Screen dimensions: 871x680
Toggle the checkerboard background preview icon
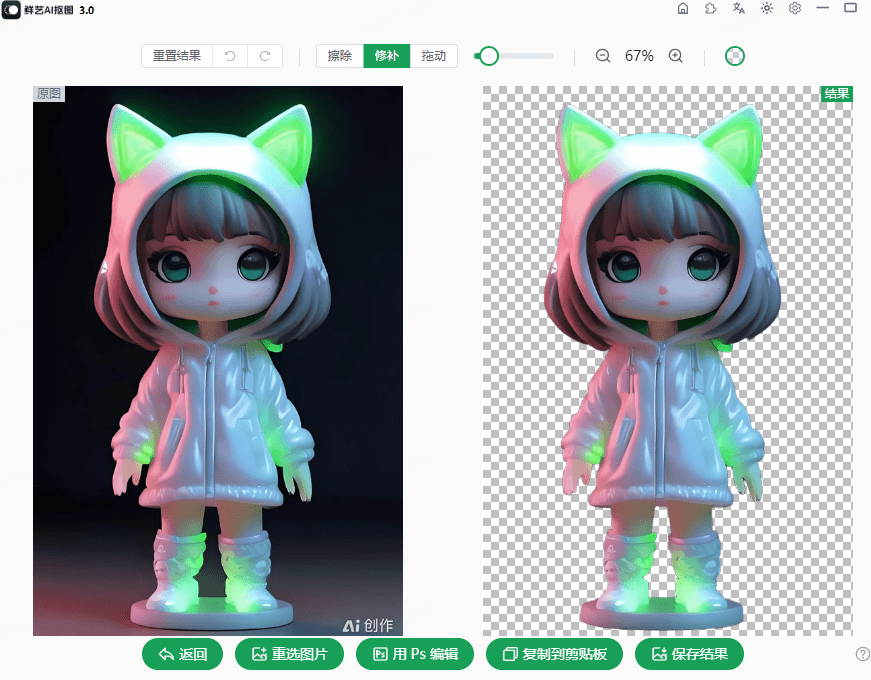tap(735, 56)
